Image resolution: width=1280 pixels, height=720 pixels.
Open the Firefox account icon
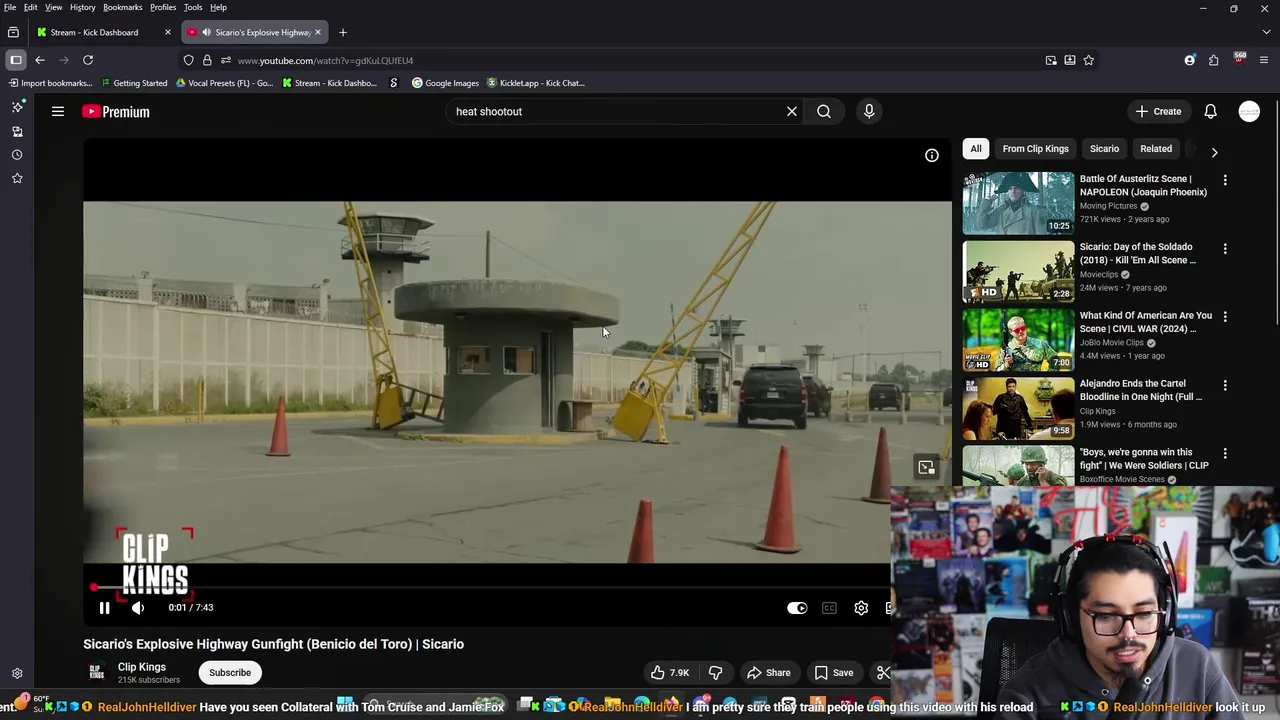1190,60
